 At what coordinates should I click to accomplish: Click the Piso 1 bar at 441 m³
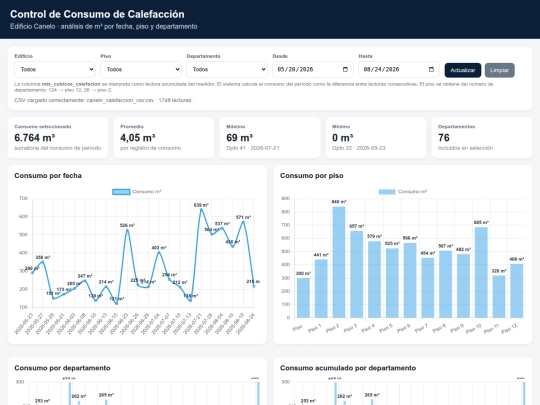(x=321, y=289)
